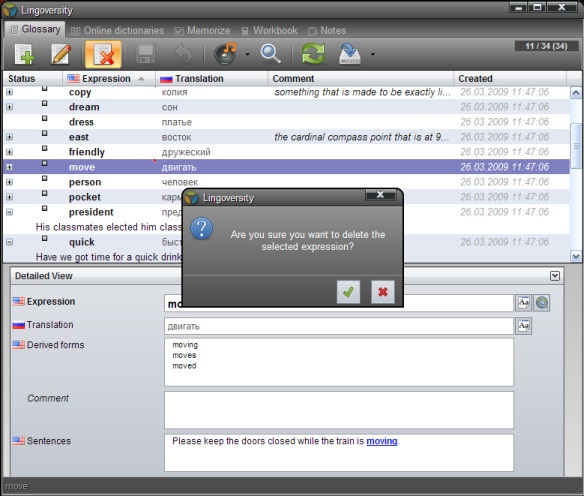Click the undo arrow toolbar icon
Screen dimensions: 584x496
click(184, 54)
